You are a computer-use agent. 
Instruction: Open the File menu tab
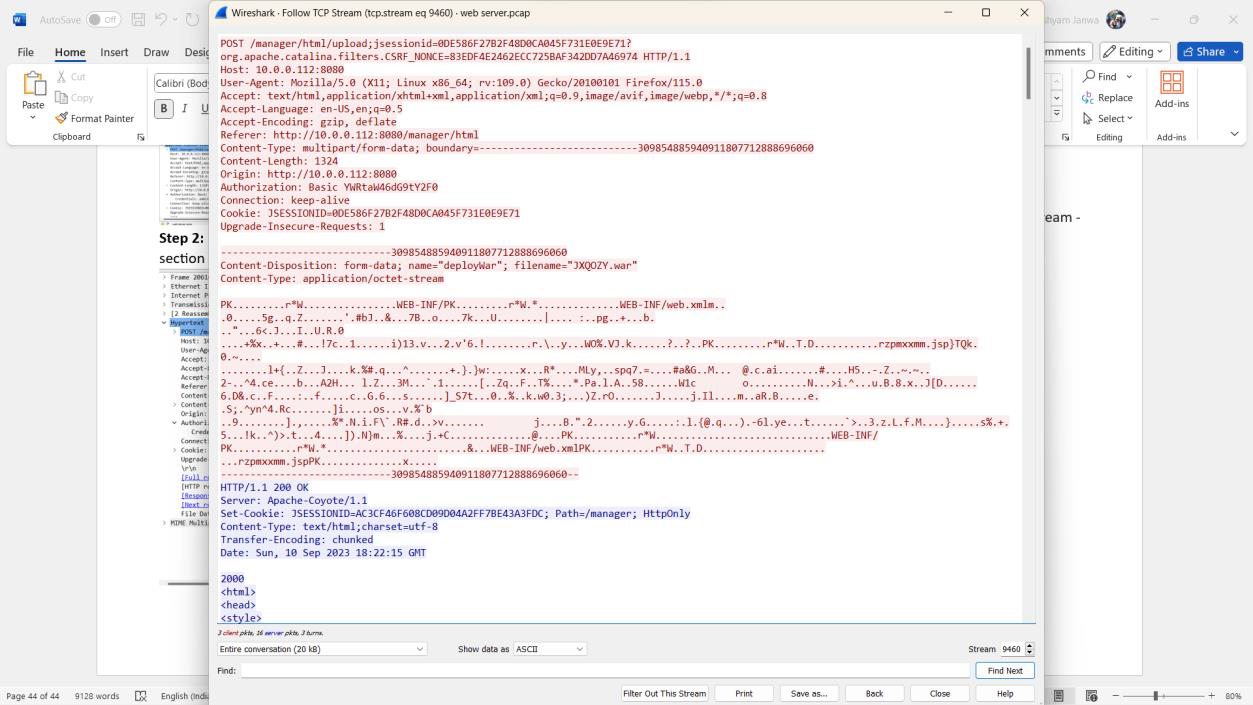coord(25,52)
